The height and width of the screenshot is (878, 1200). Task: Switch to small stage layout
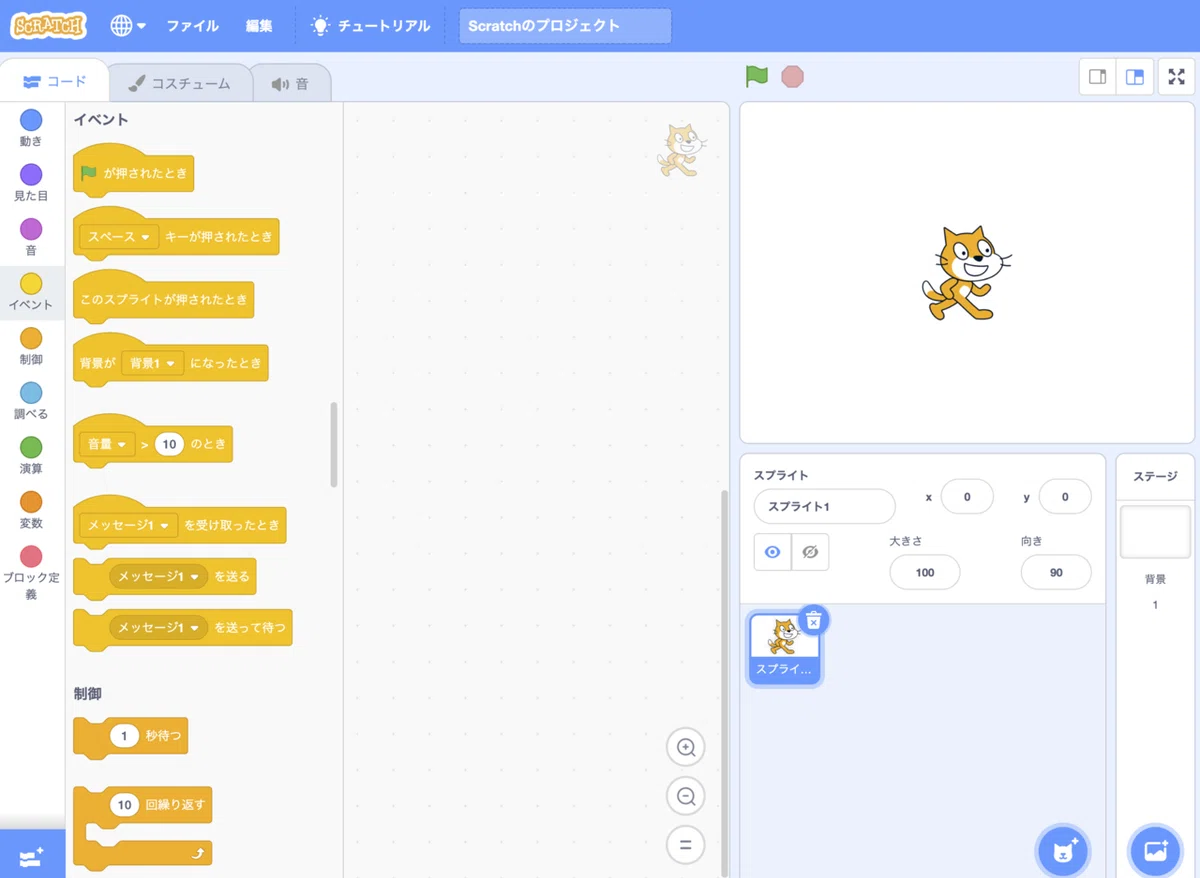click(1097, 77)
